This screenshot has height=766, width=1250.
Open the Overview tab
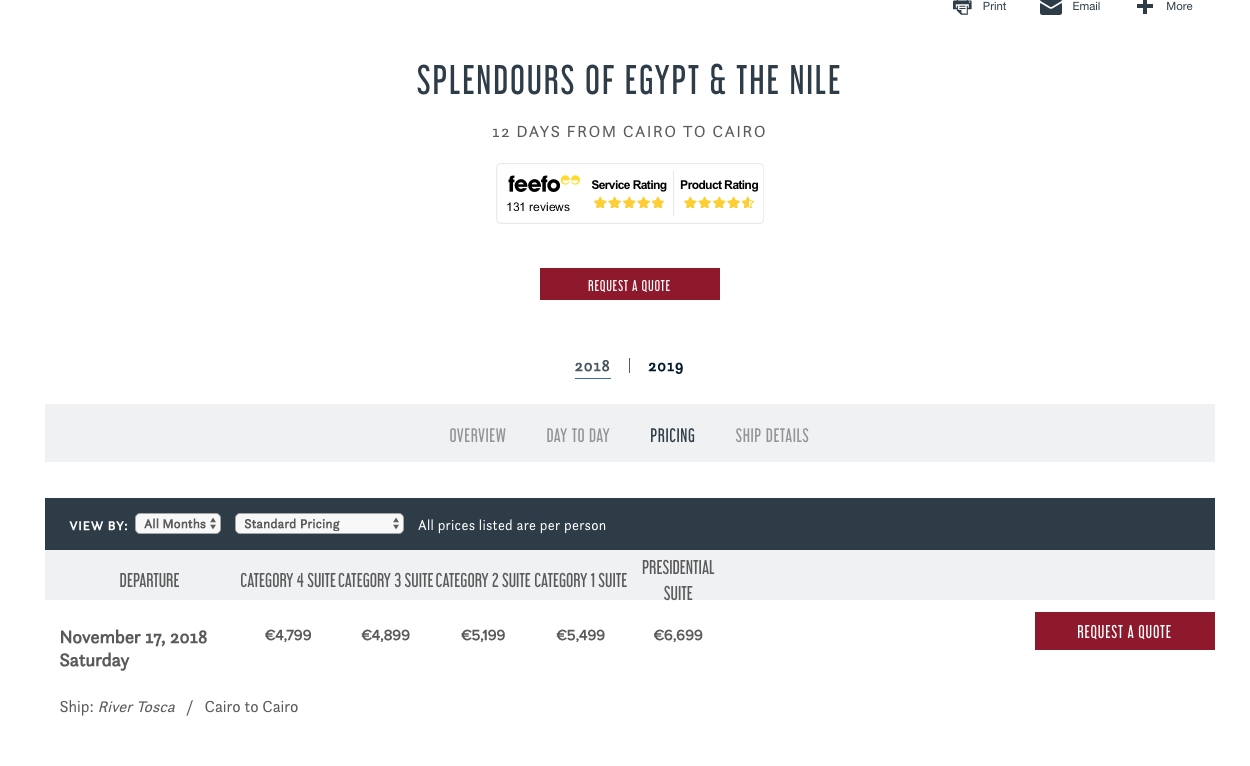pyautogui.click(x=477, y=435)
